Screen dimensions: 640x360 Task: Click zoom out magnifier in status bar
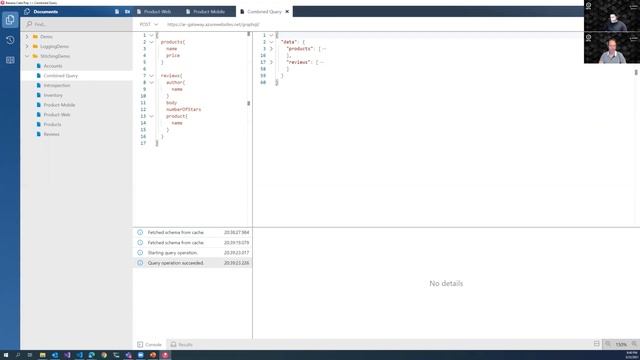(608, 344)
